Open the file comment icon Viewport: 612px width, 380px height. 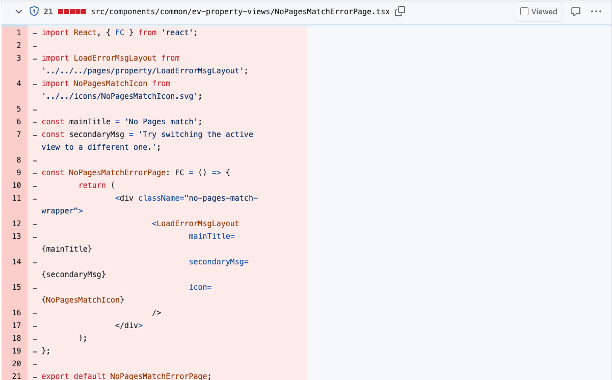tap(575, 11)
